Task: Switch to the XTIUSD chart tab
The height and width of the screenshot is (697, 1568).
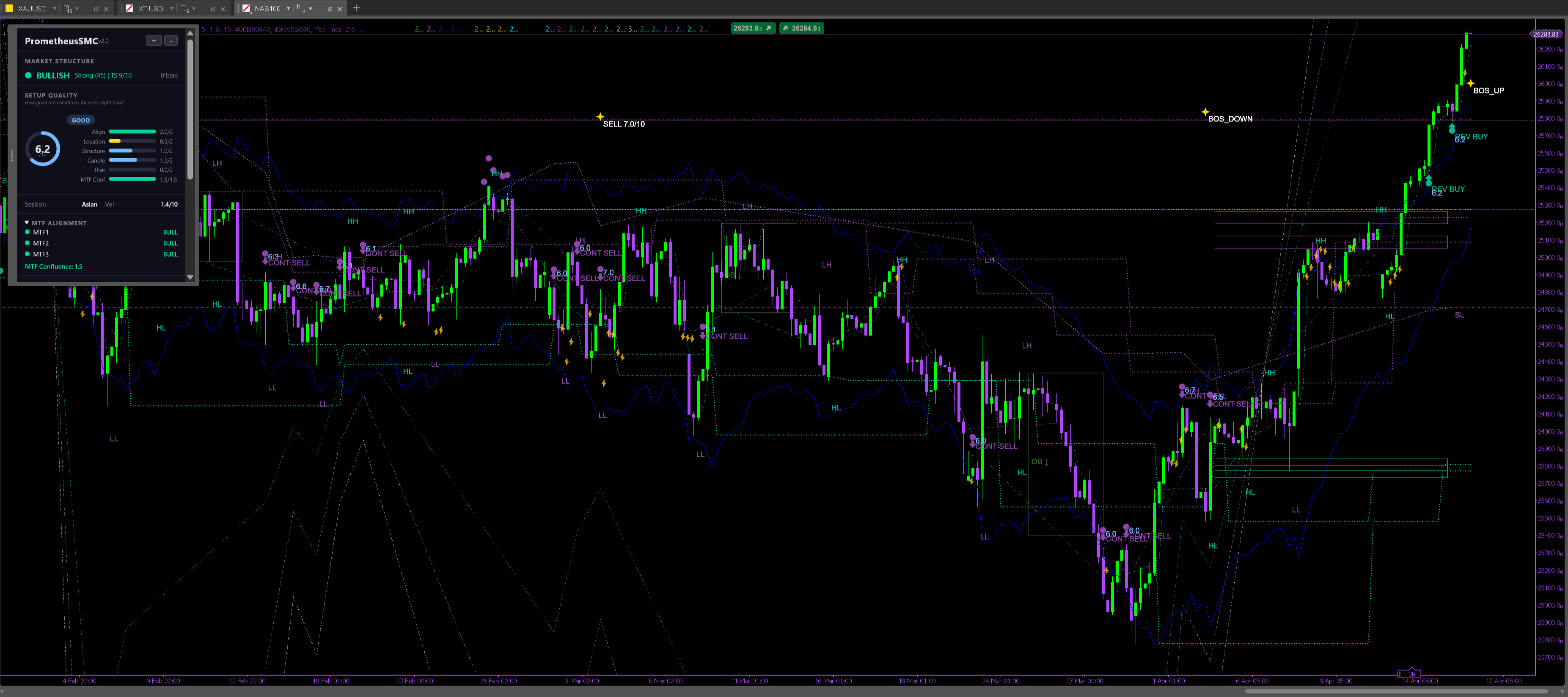Action: coord(150,8)
